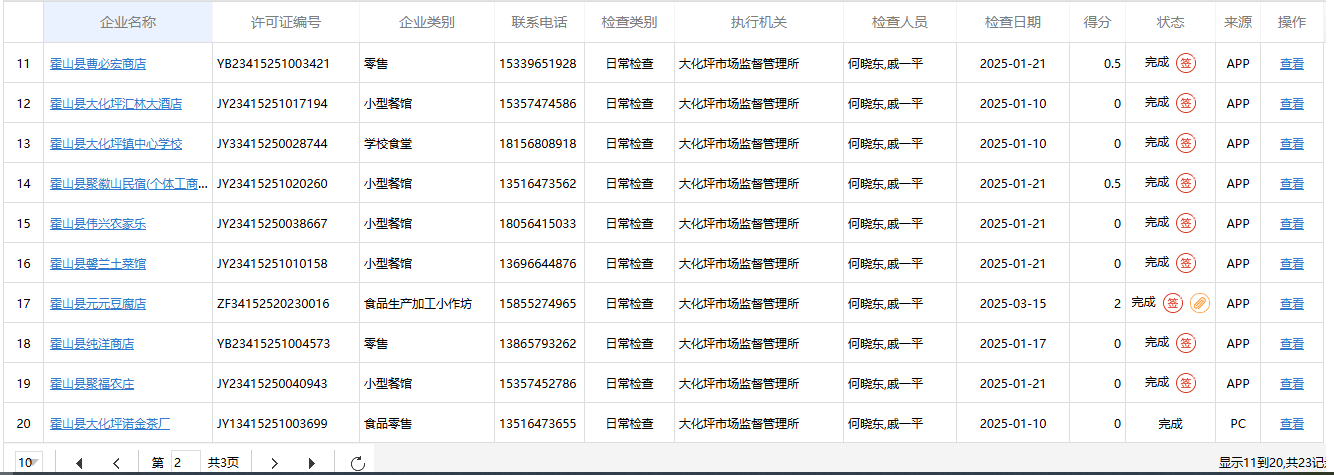Click the page number input field

pos(185,463)
